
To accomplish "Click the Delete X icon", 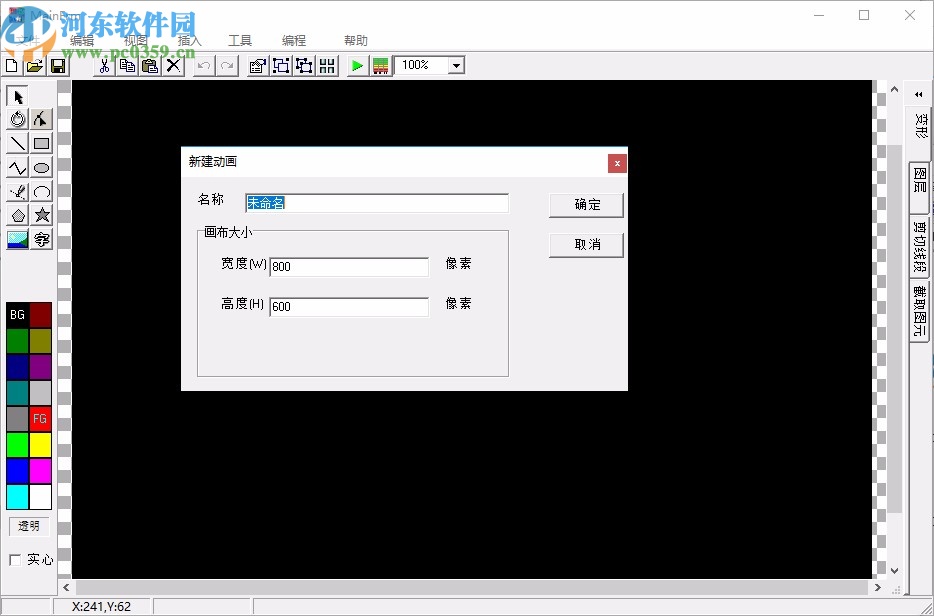I will (173, 66).
